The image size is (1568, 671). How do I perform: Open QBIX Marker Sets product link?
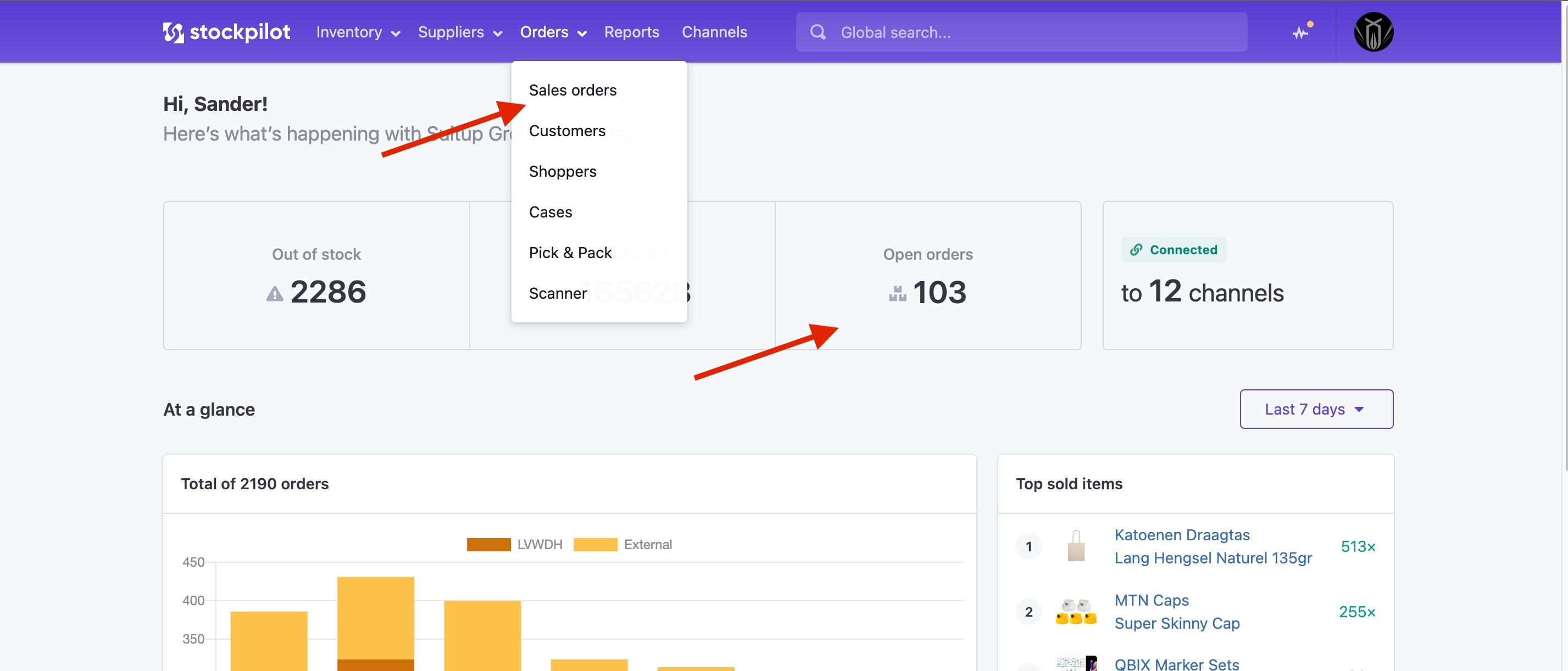[1177, 664]
